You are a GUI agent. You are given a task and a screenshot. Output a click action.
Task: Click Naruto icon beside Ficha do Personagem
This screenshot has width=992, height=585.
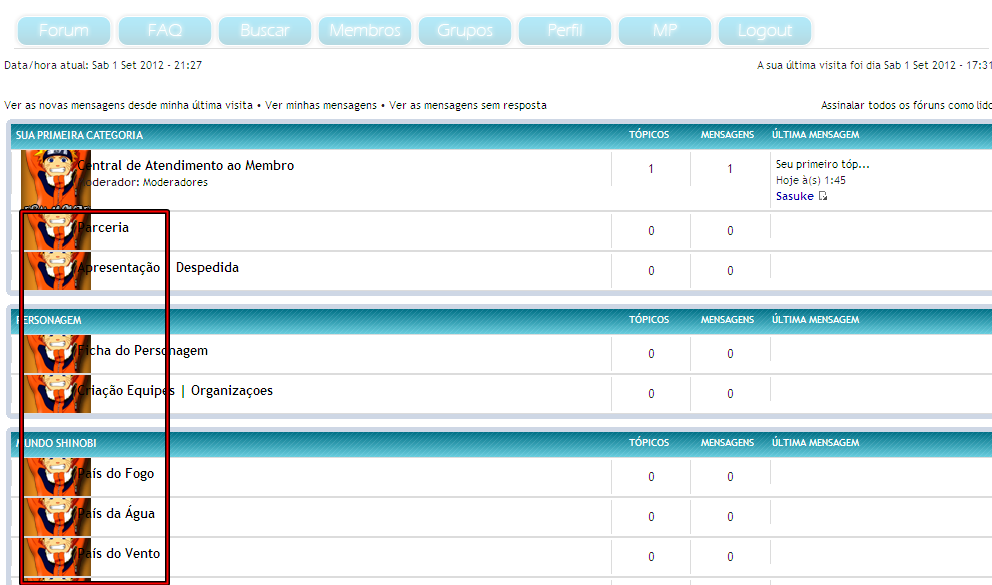[57, 354]
